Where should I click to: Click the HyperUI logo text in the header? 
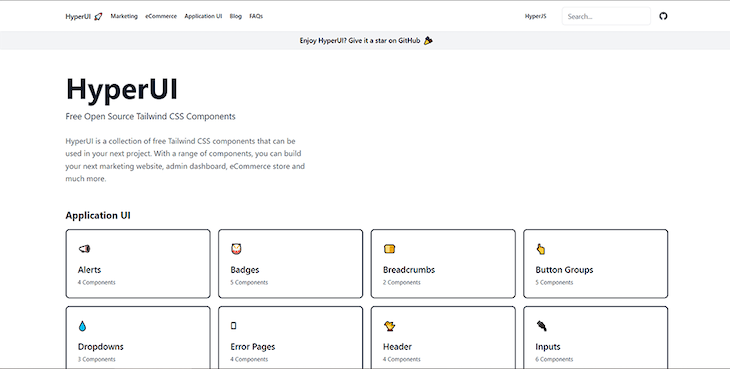click(x=78, y=17)
